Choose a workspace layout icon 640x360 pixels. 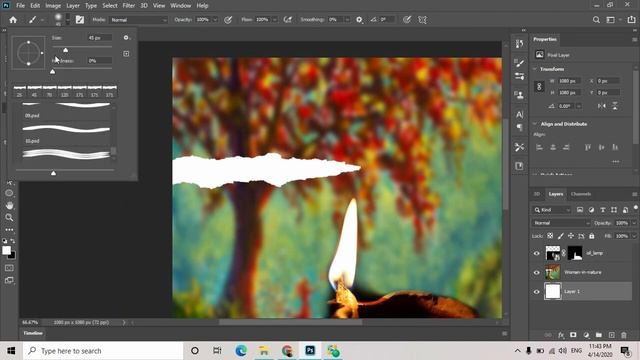[x=611, y=20]
